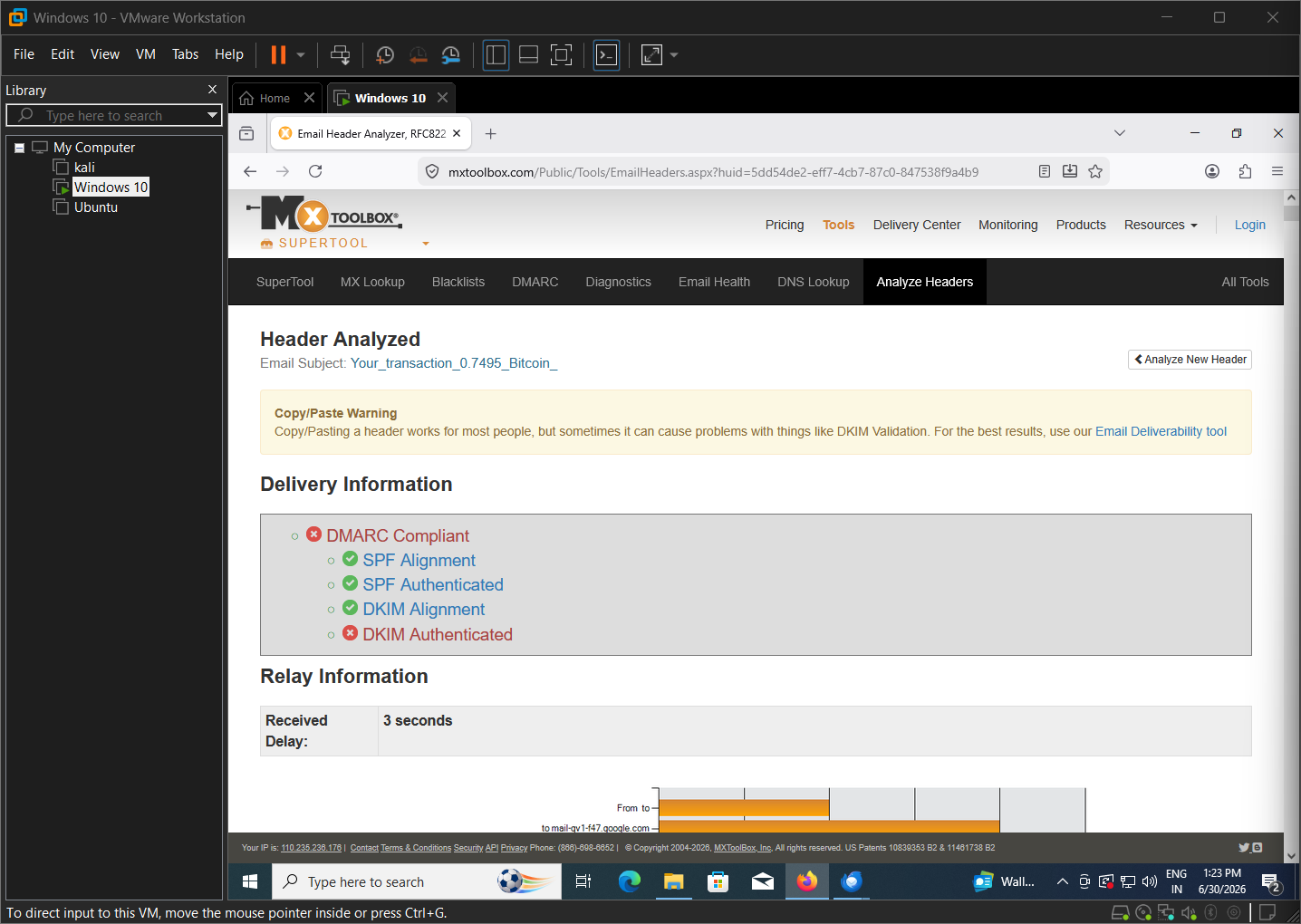The height and width of the screenshot is (924, 1301).
Task: Click the DMARC Compliant result
Action: (x=398, y=535)
